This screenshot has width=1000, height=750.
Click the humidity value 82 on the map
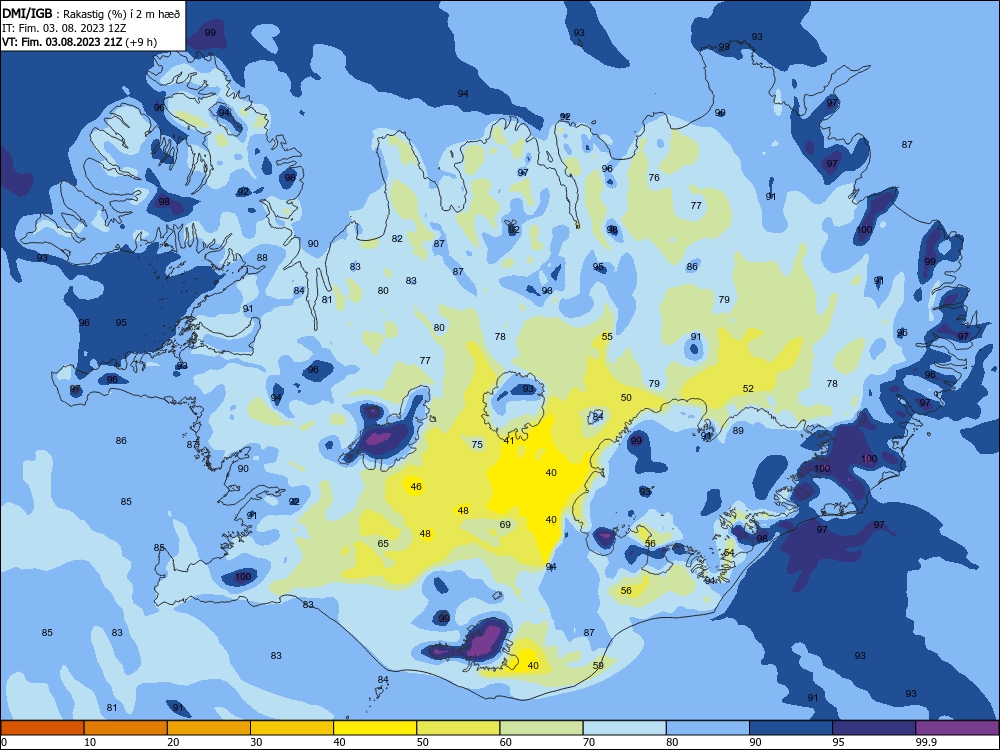[x=397, y=239]
